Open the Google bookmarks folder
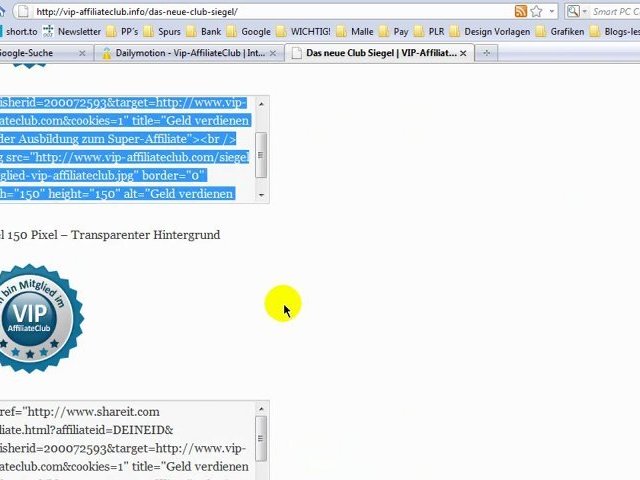Screen dimensions: 640x480 248,32
